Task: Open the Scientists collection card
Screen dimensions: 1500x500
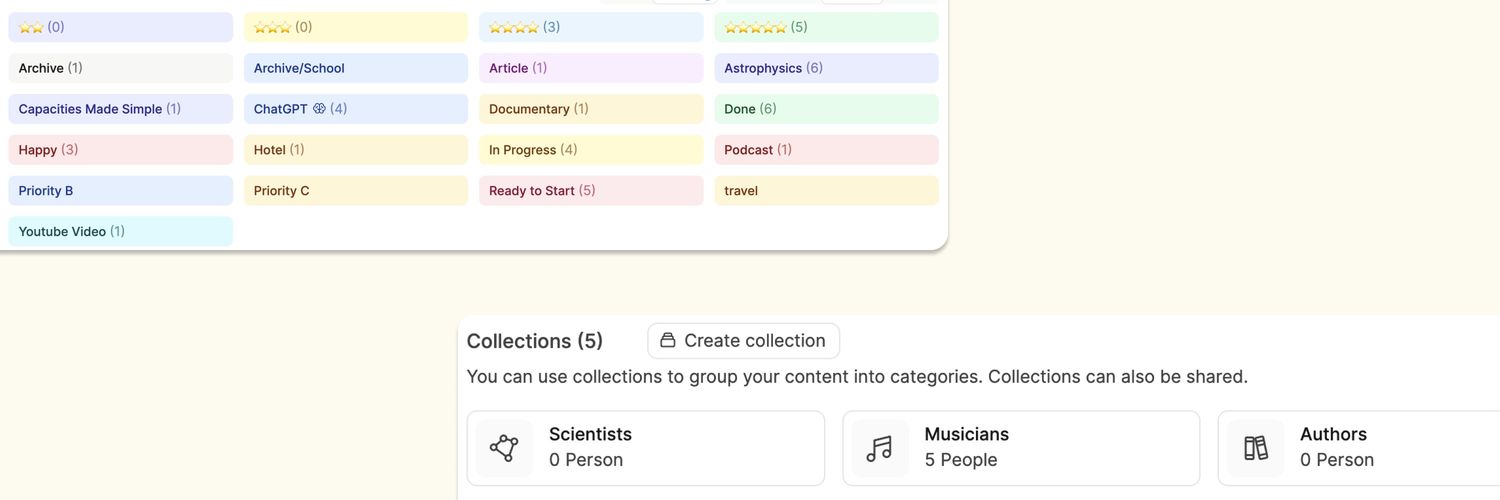Action: pos(645,448)
